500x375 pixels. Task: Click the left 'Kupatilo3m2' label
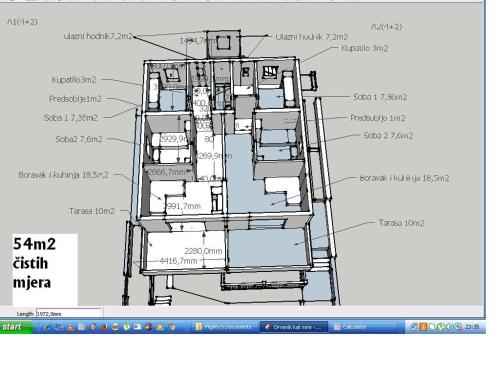point(74,80)
